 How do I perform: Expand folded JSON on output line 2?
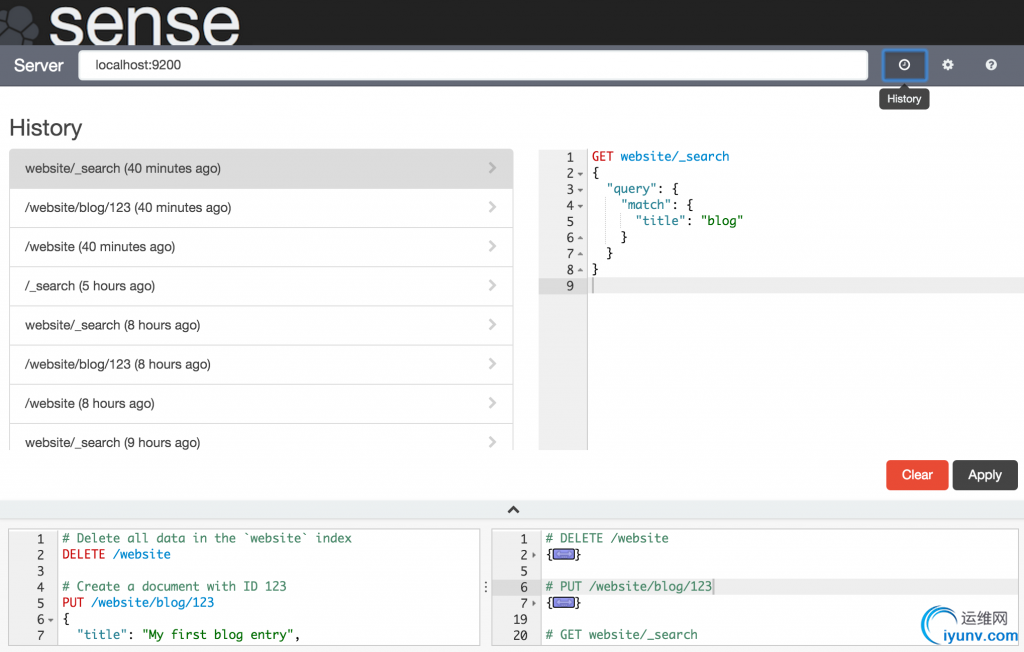click(563, 554)
